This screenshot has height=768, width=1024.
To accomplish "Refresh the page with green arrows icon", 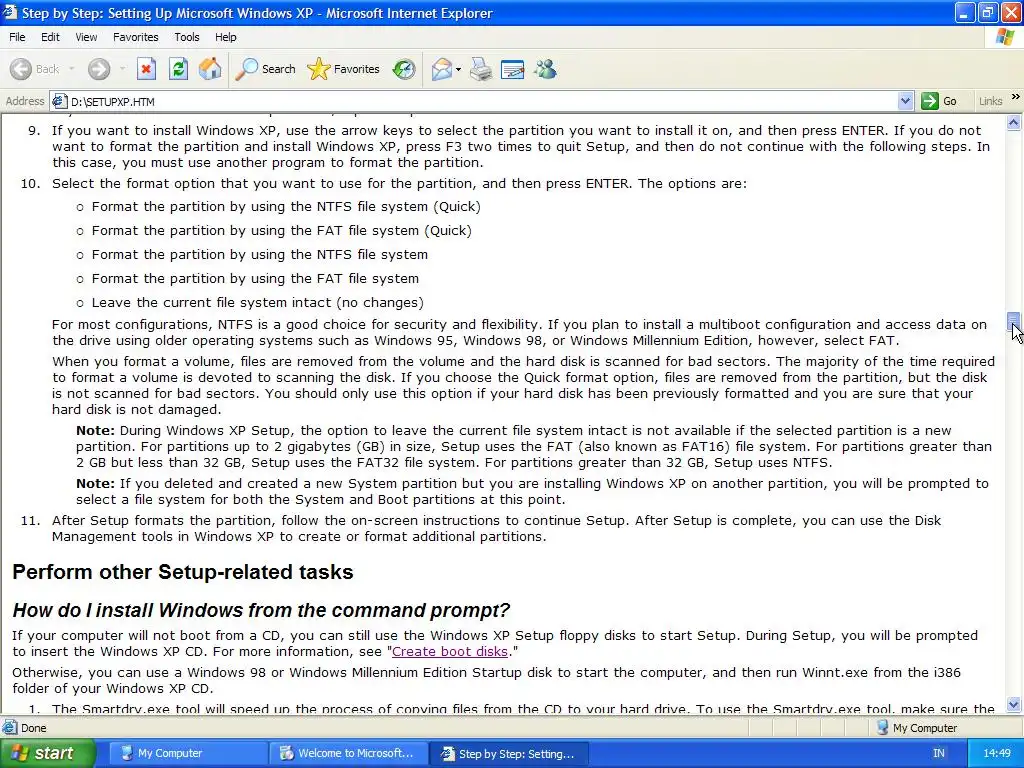I will click(x=178, y=69).
